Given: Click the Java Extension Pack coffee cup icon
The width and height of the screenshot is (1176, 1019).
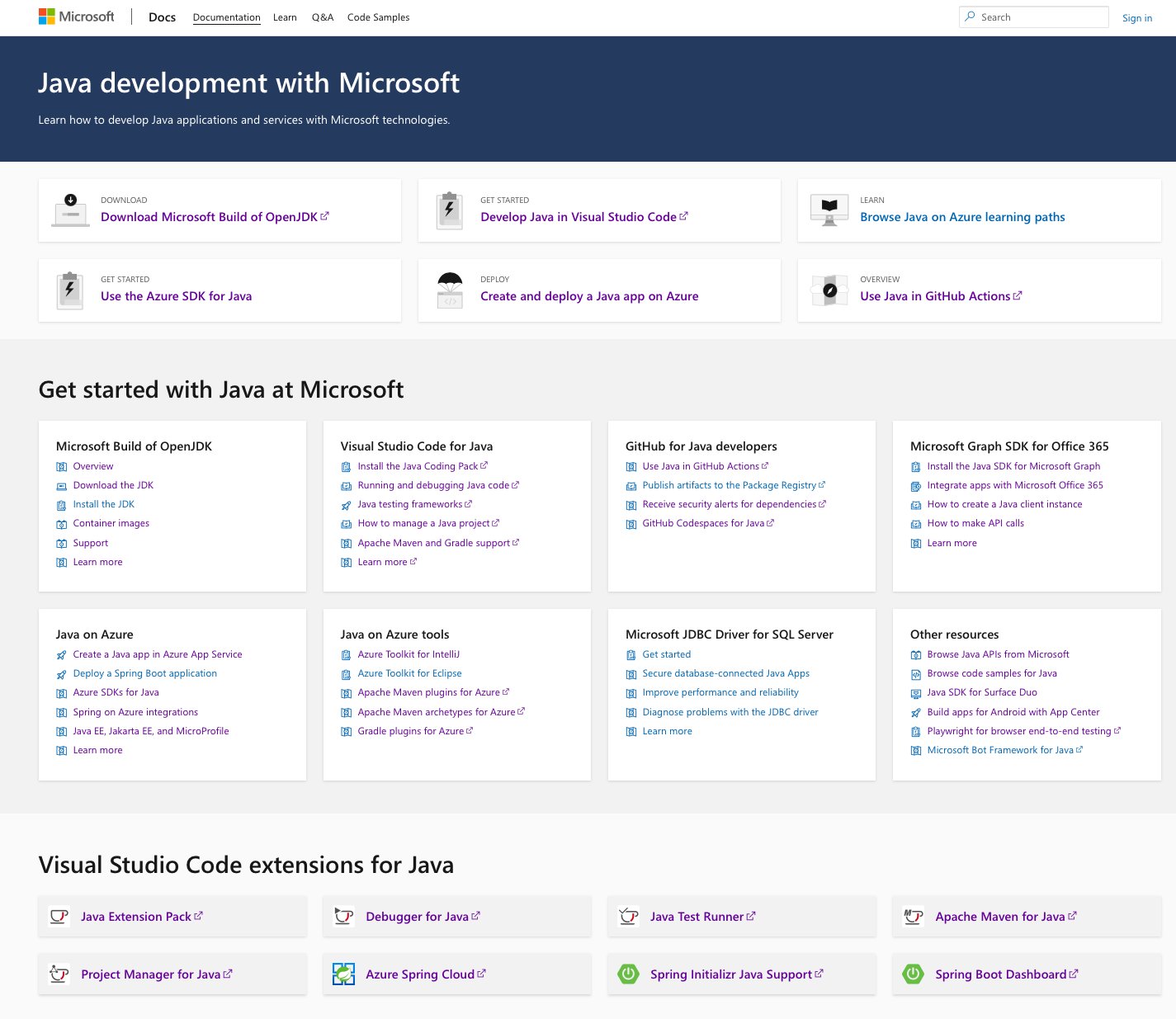Looking at the screenshot, I should [x=59, y=916].
